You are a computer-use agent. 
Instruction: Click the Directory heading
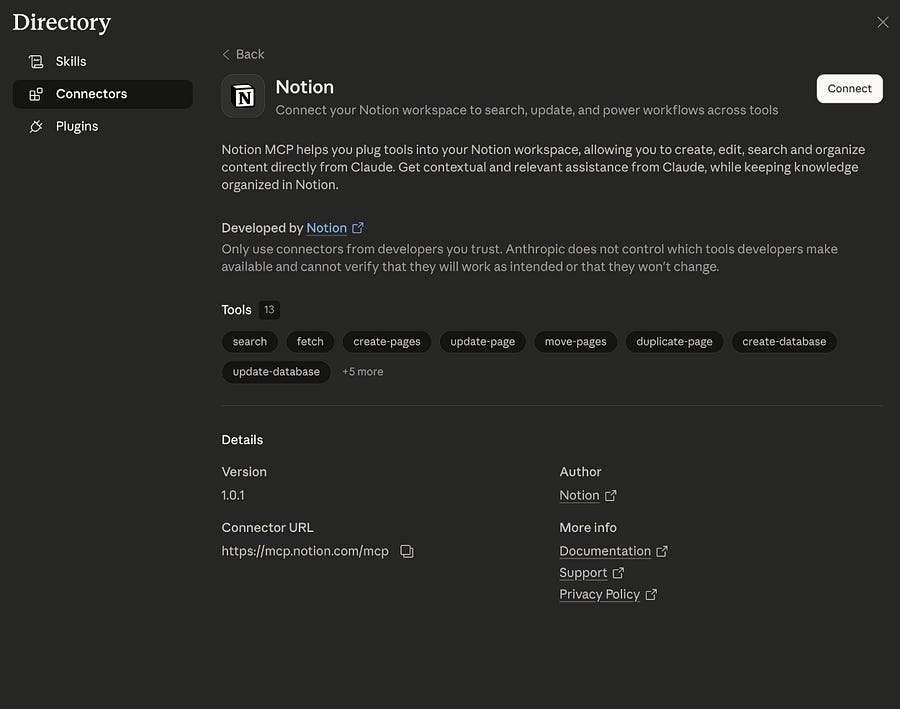tap(62, 23)
